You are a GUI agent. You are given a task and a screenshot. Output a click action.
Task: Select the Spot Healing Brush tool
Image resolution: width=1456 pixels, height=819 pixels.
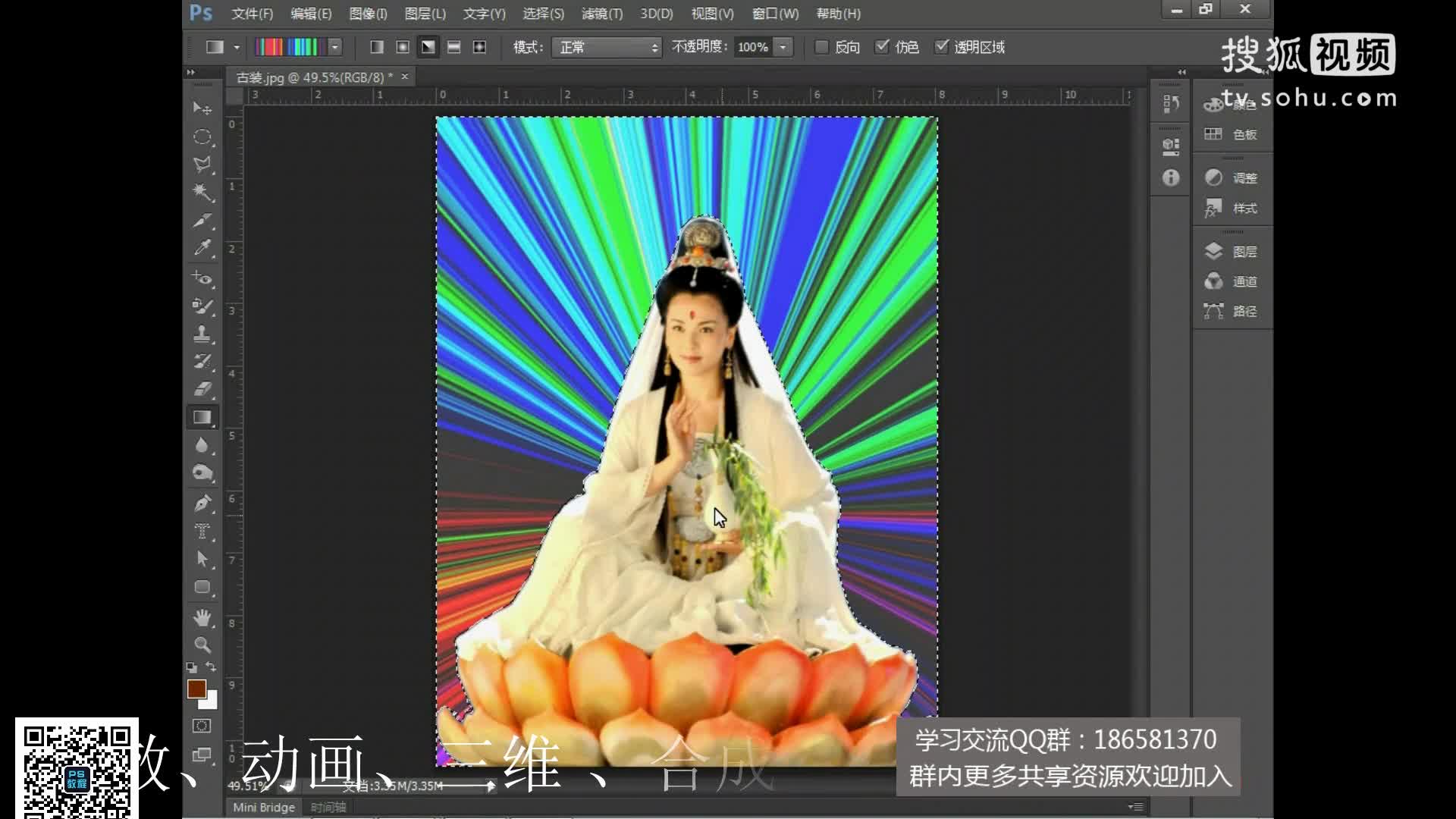(202, 278)
